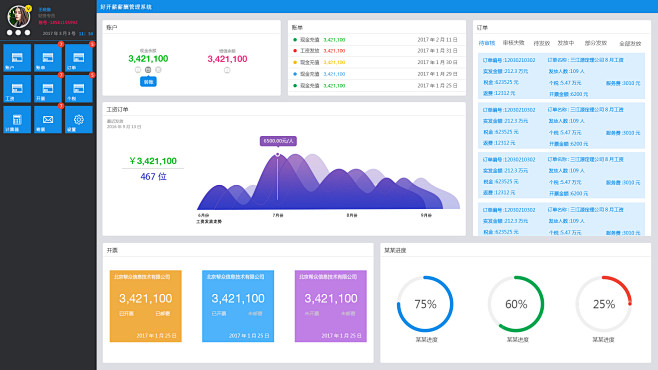Viewport: 658px width, 370px height.
Task: Open the bill row dated 2017年1月30日
Action: [x=376, y=62]
